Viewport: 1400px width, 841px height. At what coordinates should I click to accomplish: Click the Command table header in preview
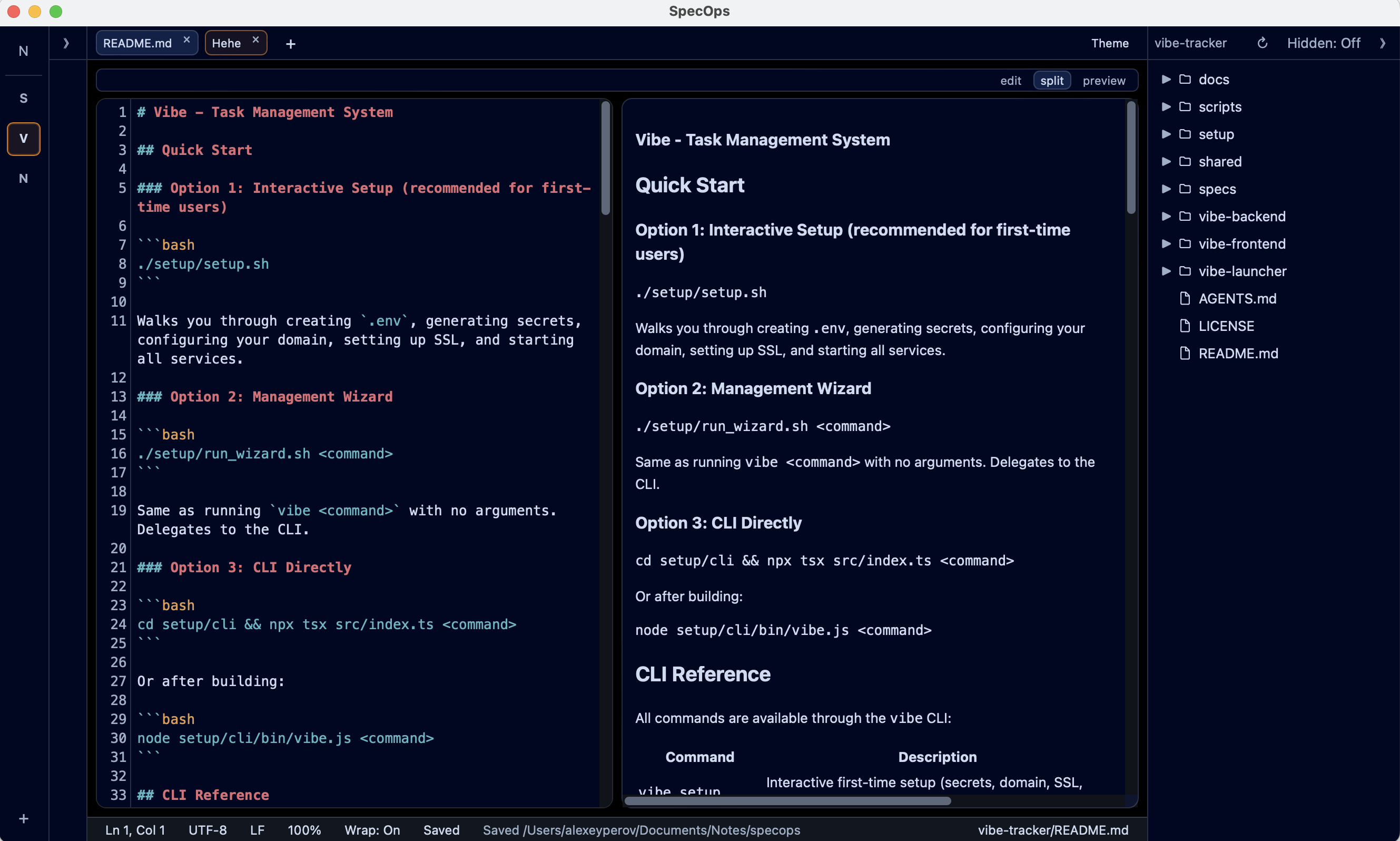699,757
